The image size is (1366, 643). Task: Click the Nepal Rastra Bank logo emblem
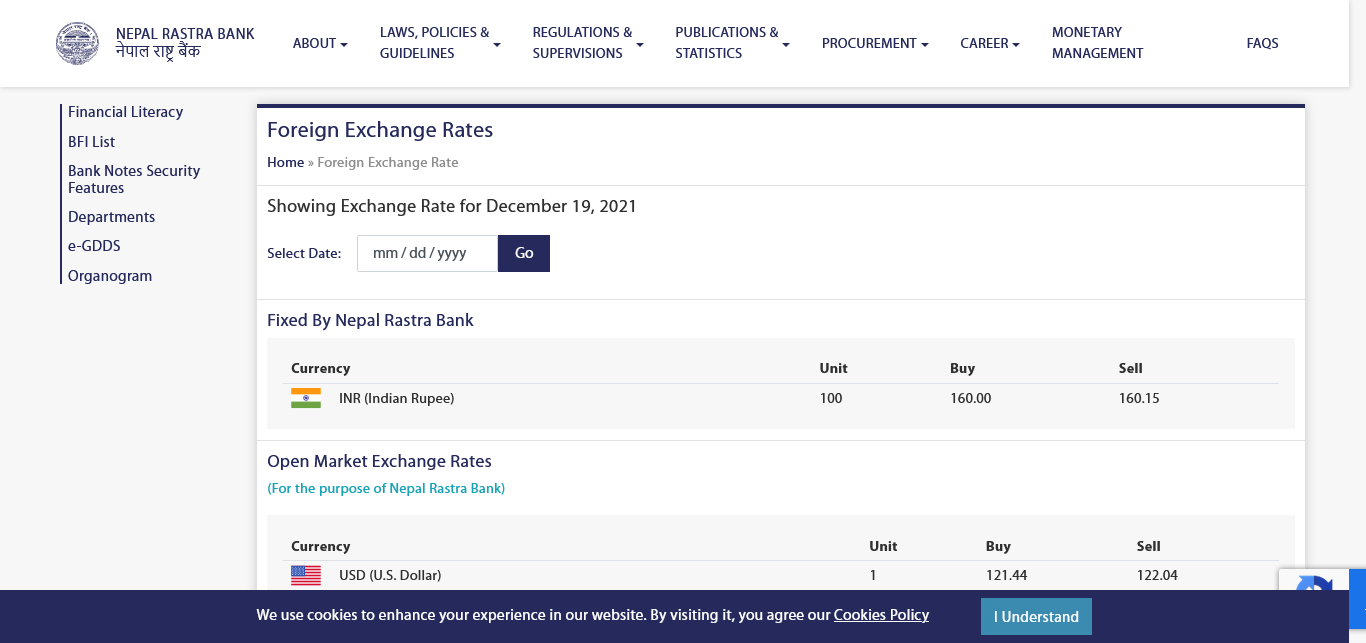click(x=77, y=43)
